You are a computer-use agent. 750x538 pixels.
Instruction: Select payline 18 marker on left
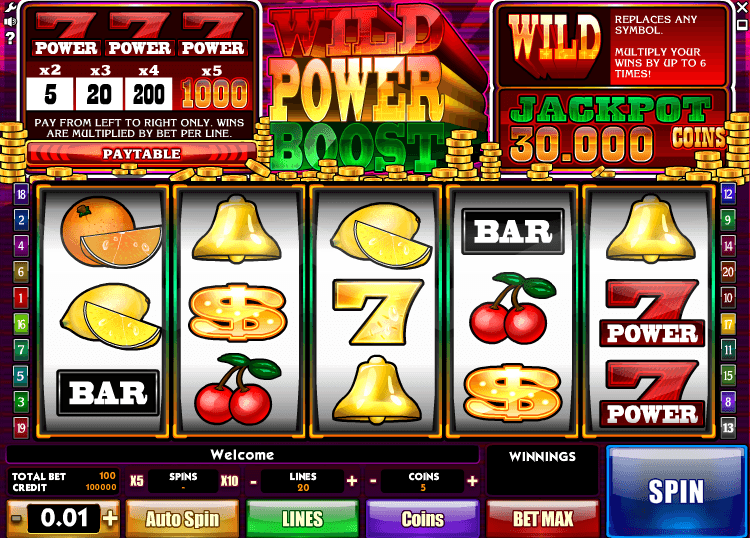pyautogui.click(x=21, y=195)
